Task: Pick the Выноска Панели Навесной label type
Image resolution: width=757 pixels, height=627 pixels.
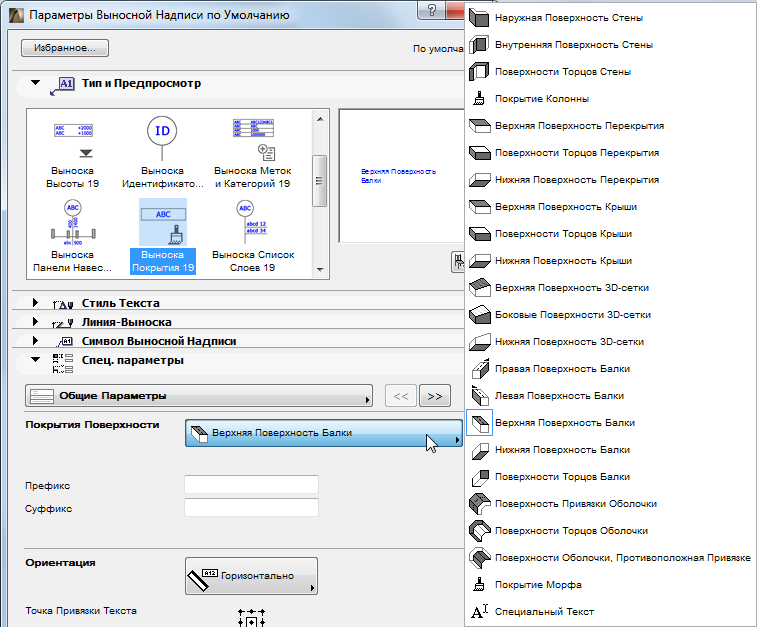Action: point(72,237)
